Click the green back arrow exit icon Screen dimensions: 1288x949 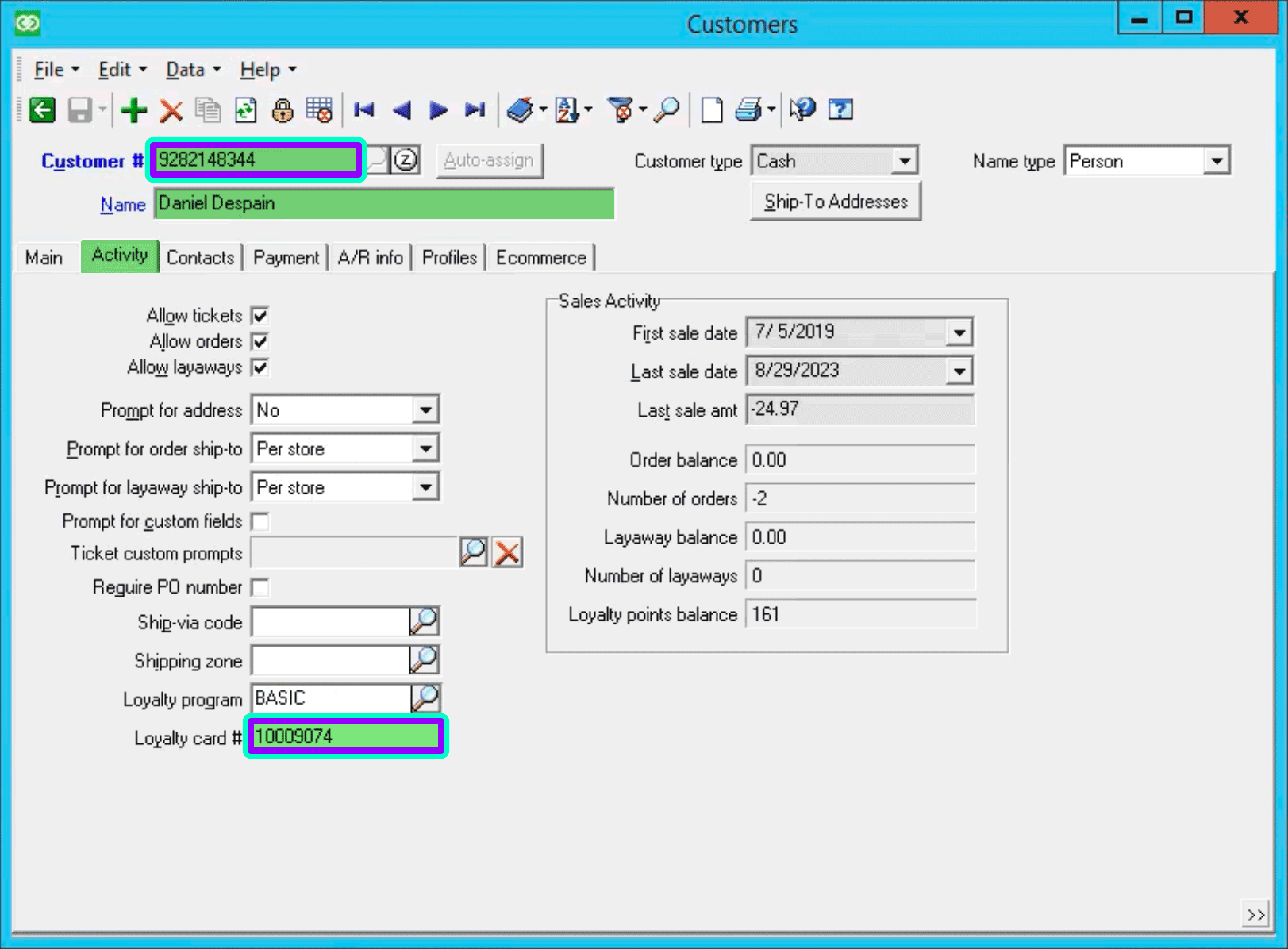(x=42, y=110)
